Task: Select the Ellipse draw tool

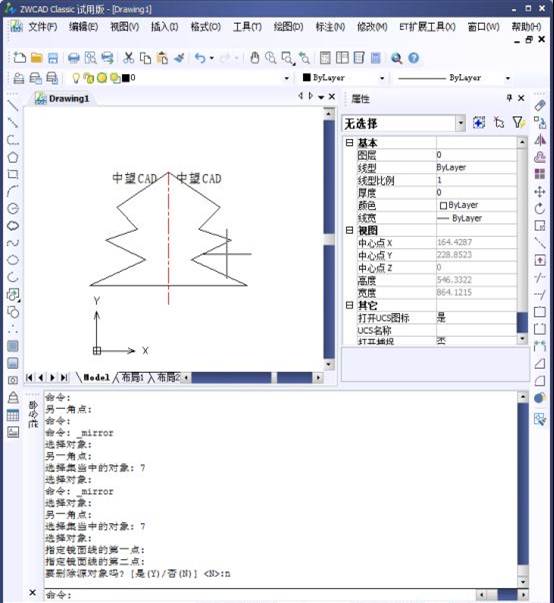Action: [13, 260]
